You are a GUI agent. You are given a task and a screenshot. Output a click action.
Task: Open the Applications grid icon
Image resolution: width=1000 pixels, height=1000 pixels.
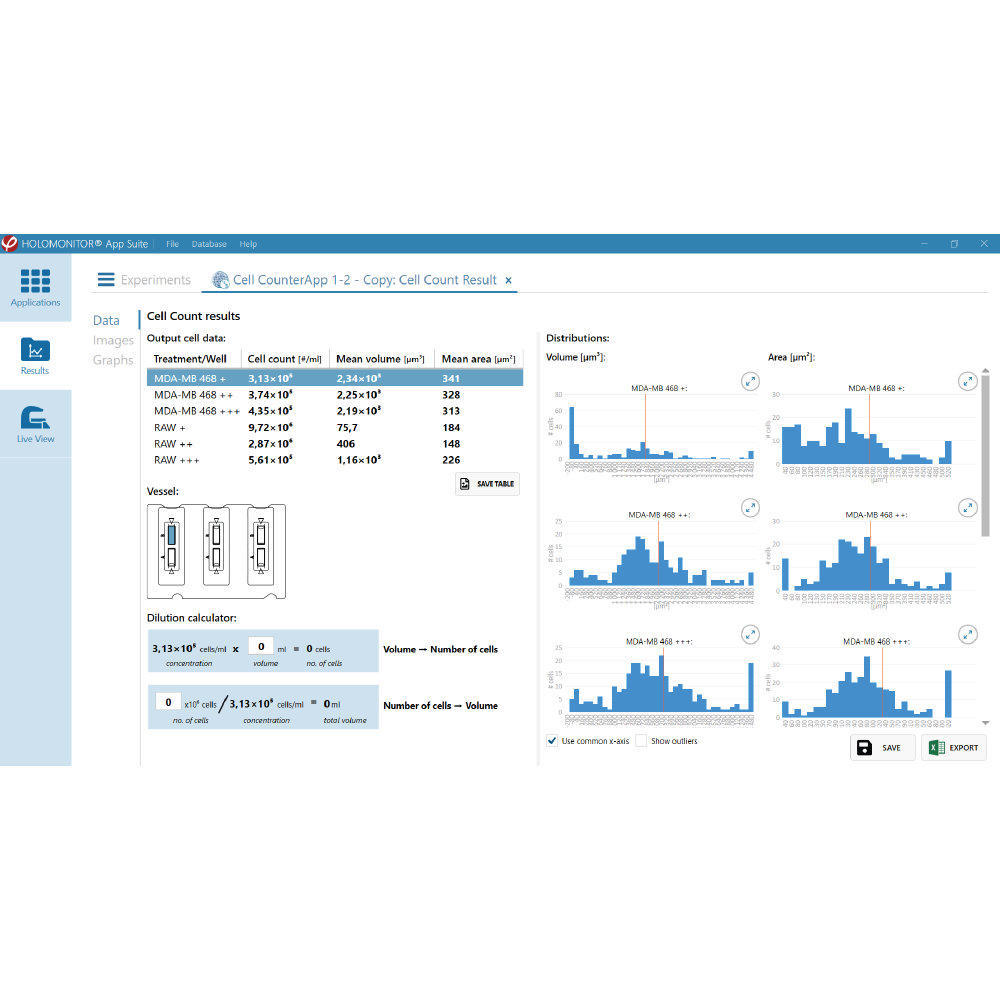(x=35, y=281)
